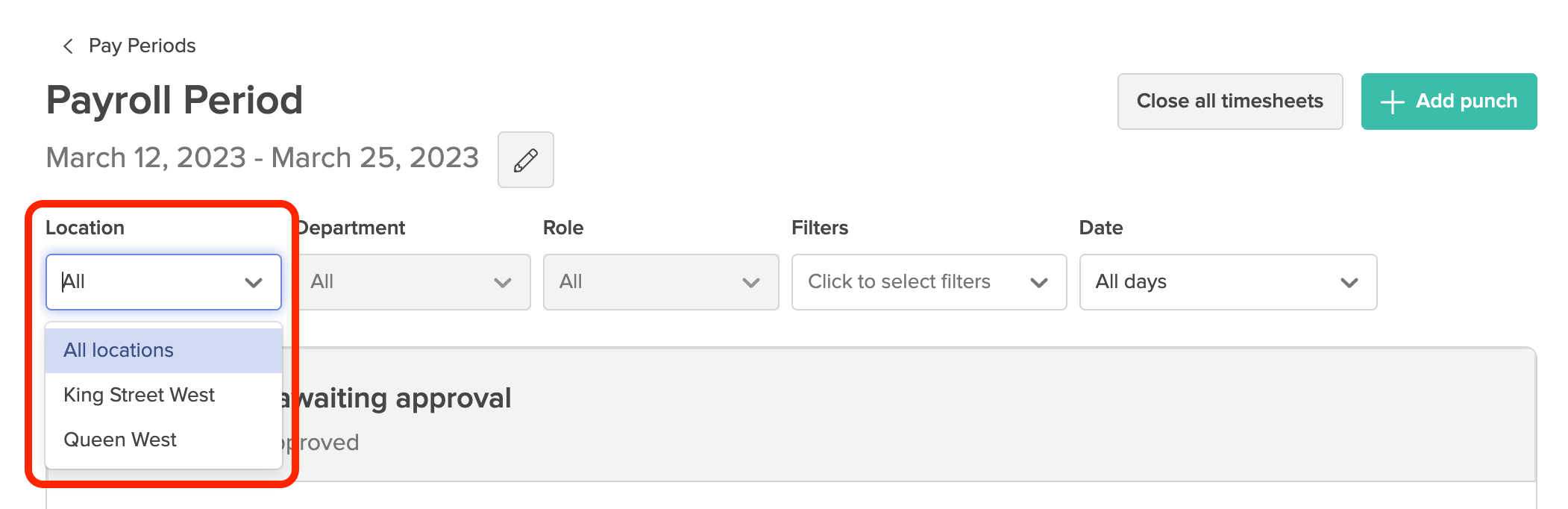1568x509 pixels.
Task: Click the back chevron beside Pay Periods
Action: [x=68, y=46]
